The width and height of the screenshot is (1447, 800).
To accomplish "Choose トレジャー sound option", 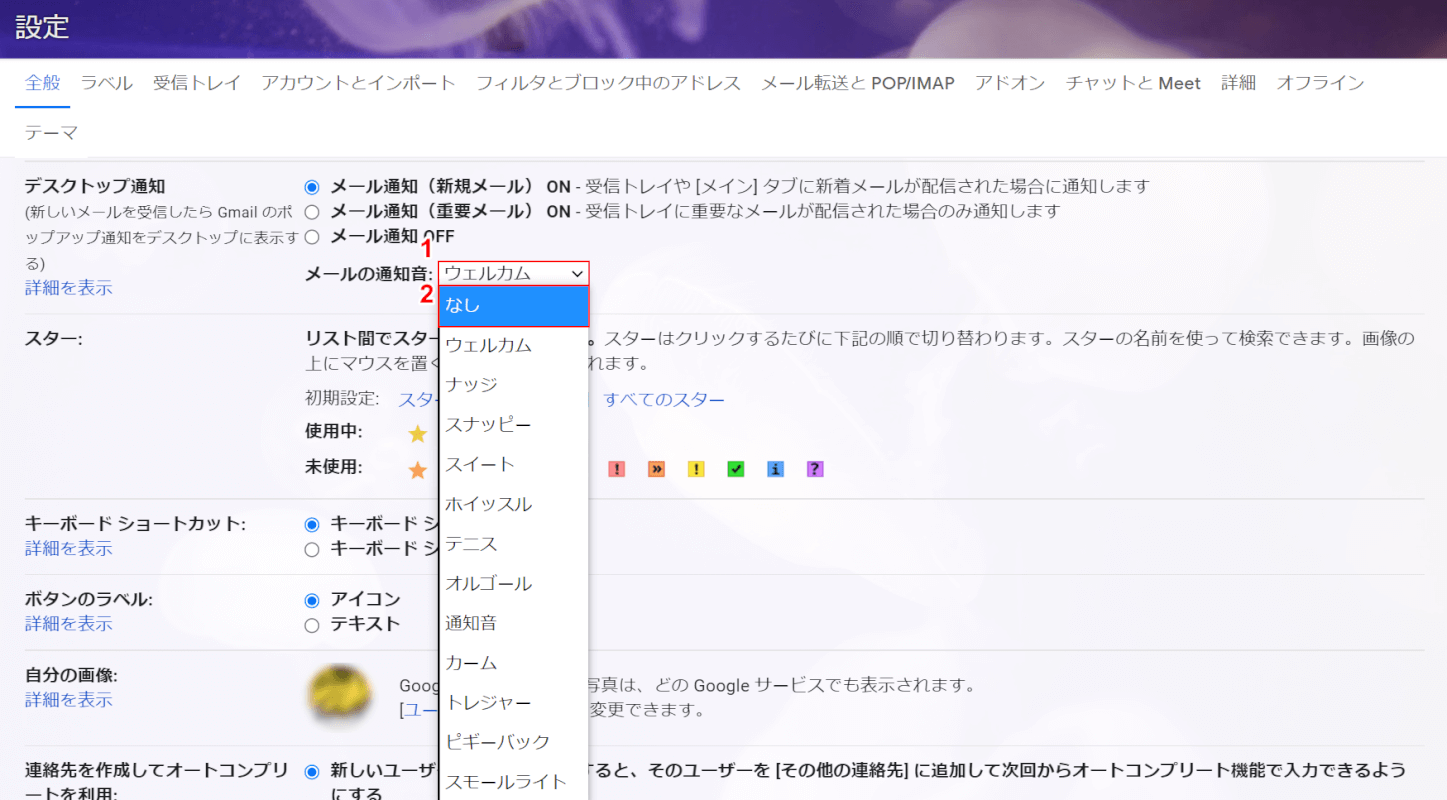I will 514,703.
